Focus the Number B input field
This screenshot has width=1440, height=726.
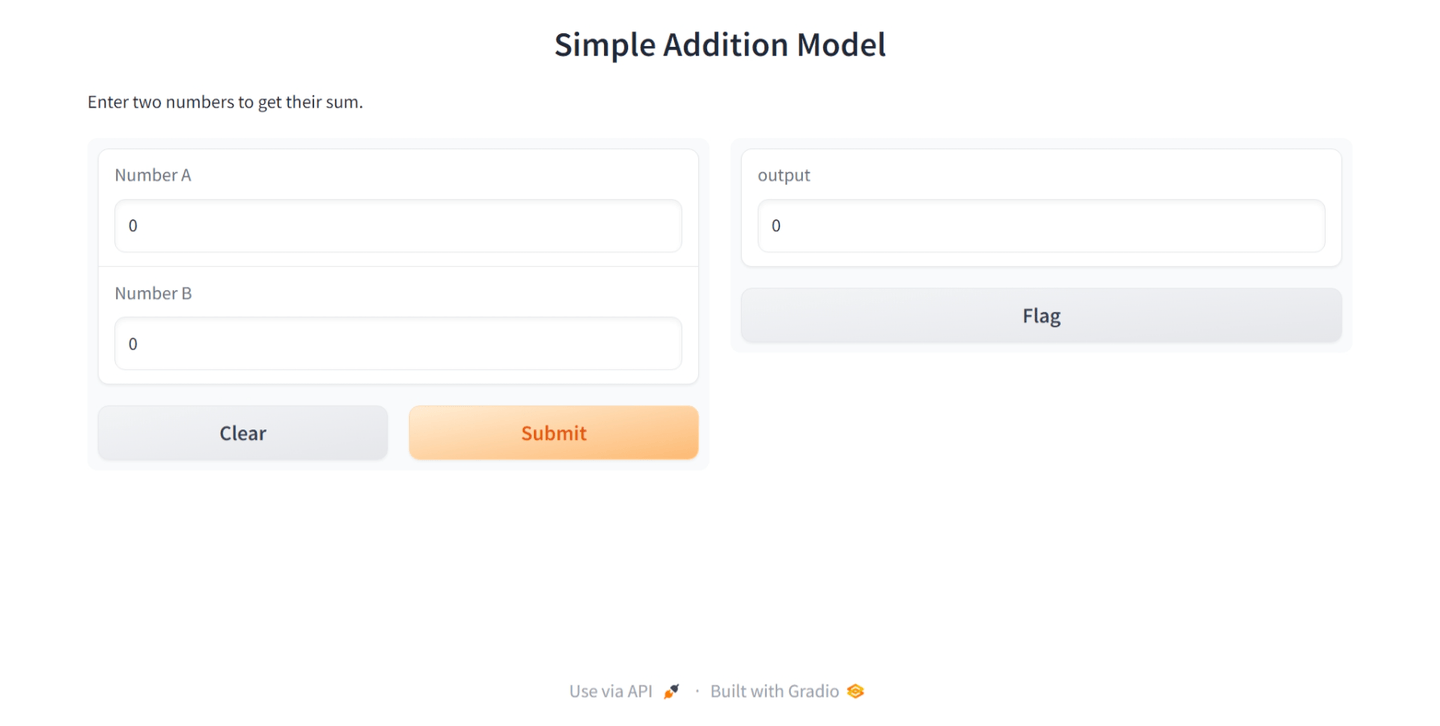click(398, 344)
